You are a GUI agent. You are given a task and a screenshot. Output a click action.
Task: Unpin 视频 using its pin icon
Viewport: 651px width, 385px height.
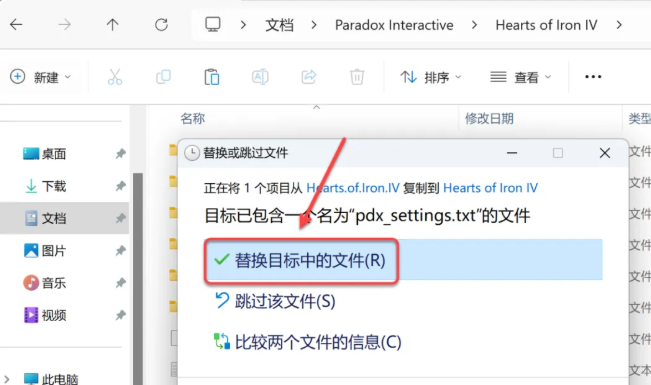click(120, 315)
